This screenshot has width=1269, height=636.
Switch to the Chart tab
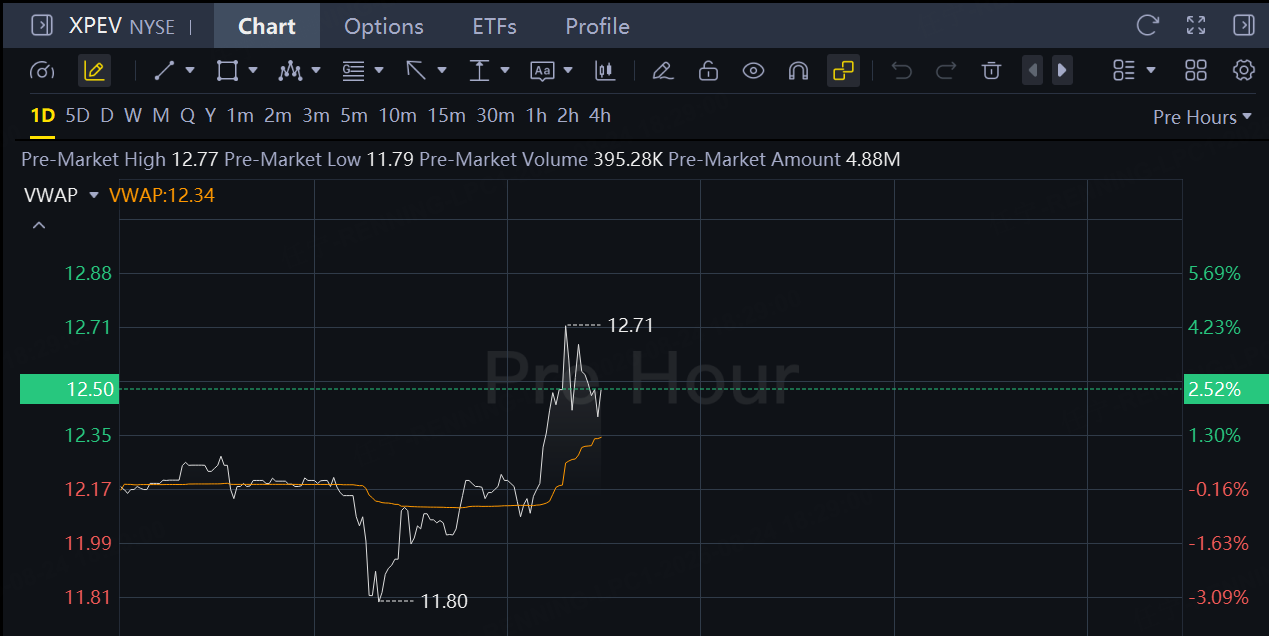(267, 26)
